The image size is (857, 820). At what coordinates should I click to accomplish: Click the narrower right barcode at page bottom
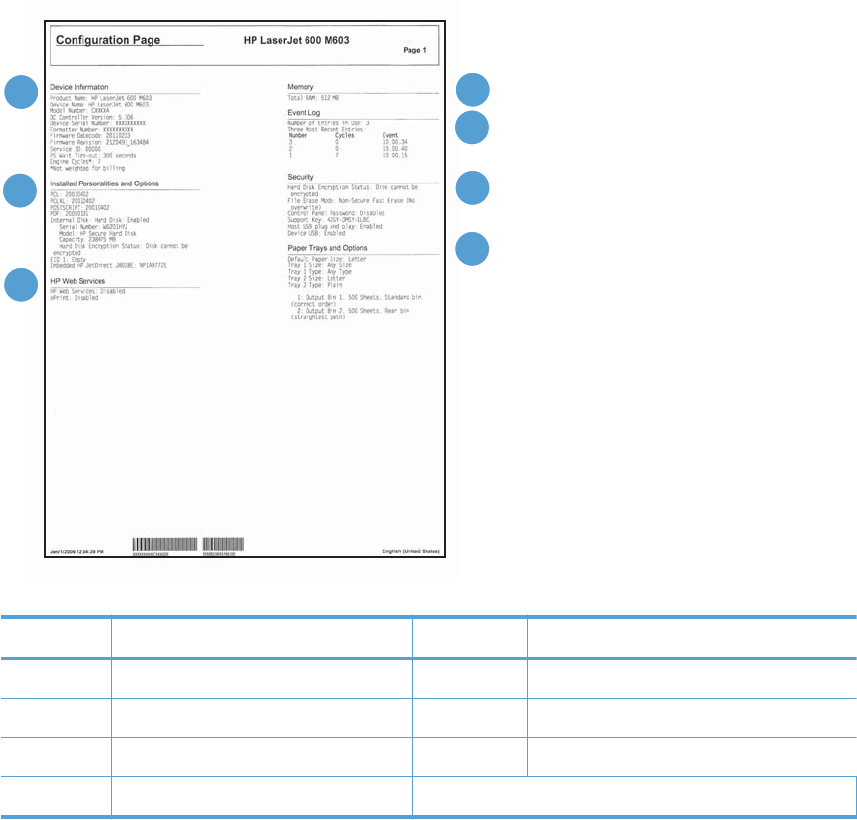pyautogui.click(x=224, y=544)
